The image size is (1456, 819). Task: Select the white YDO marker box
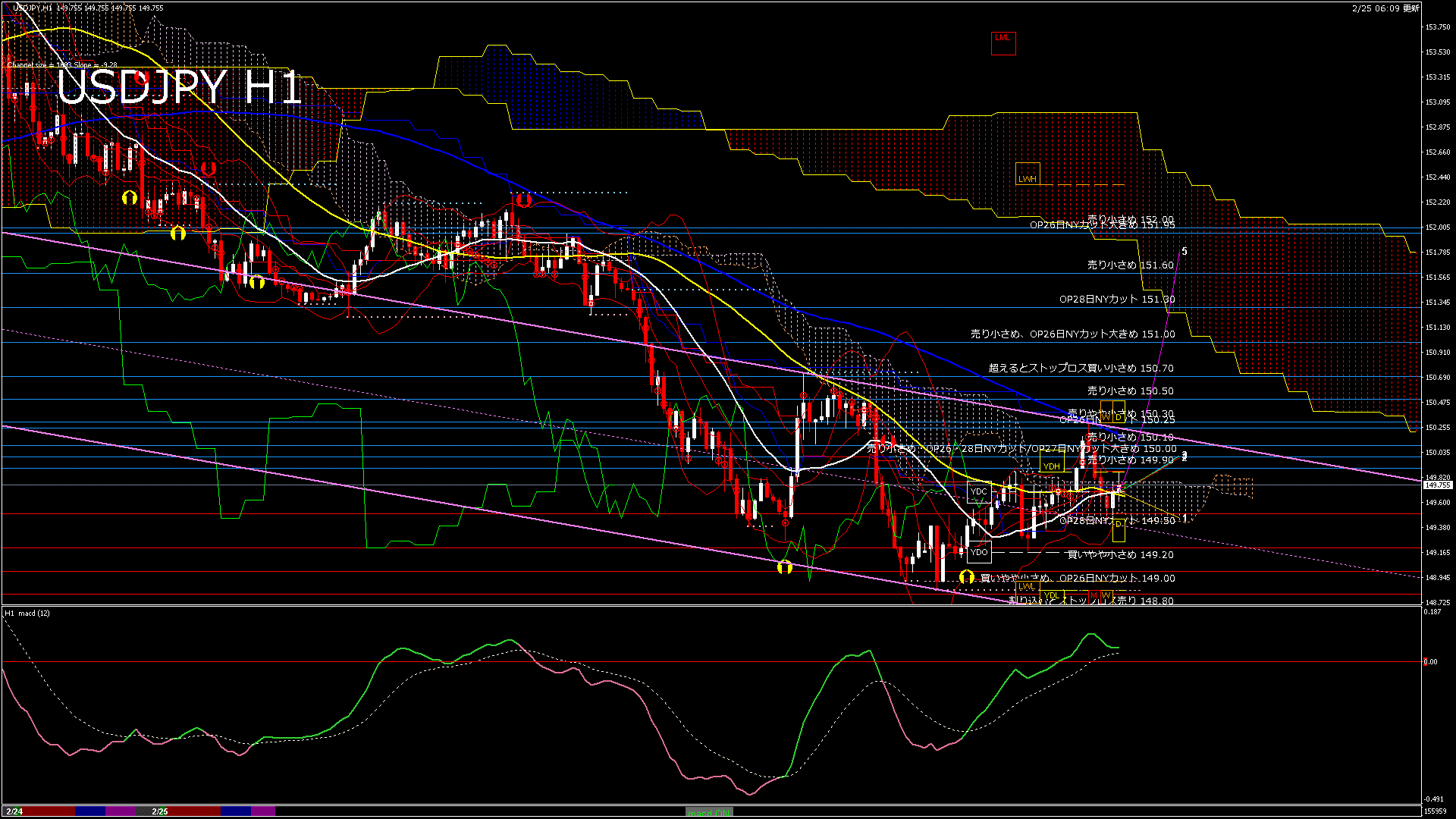coord(979,551)
